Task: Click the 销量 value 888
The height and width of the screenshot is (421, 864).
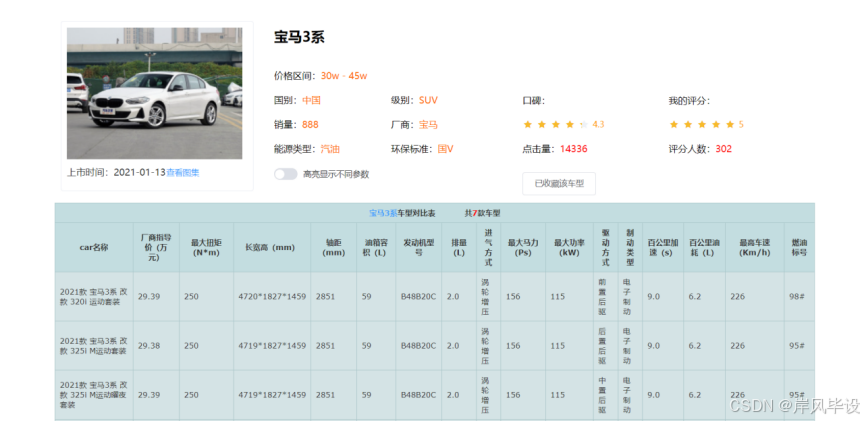Action: (310, 125)
